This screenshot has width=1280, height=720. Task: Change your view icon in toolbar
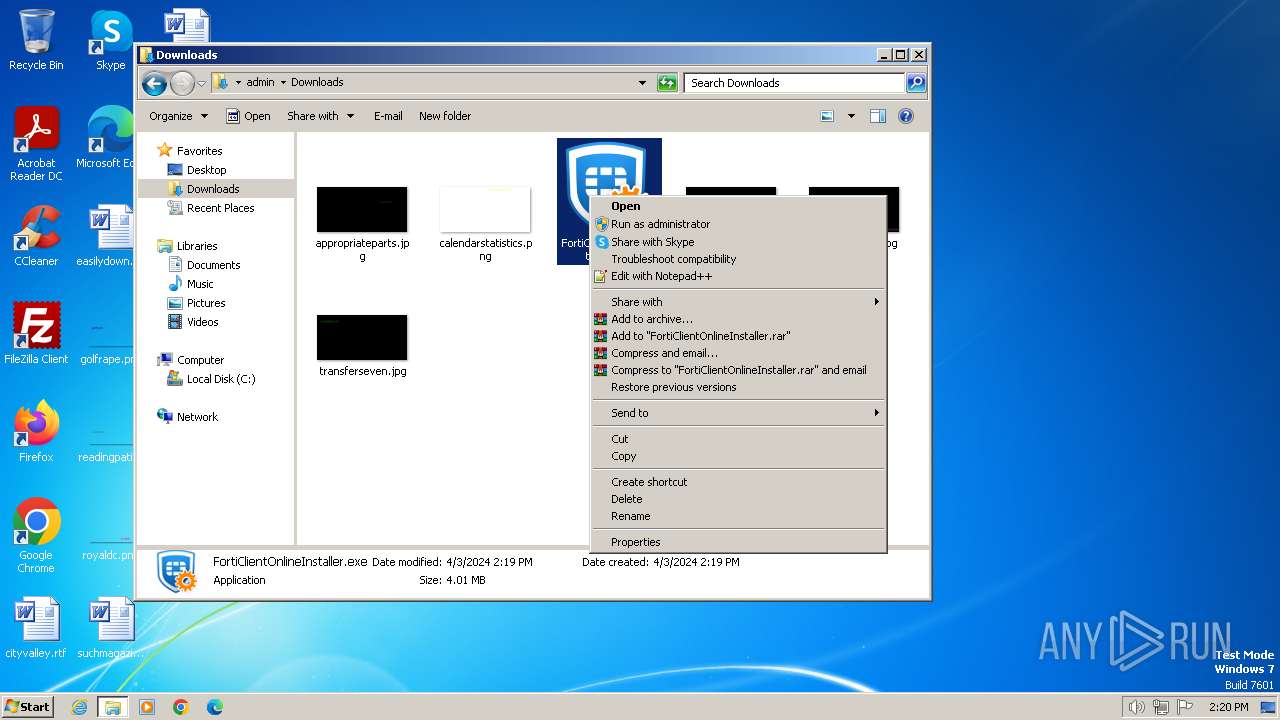pos(827,116)
